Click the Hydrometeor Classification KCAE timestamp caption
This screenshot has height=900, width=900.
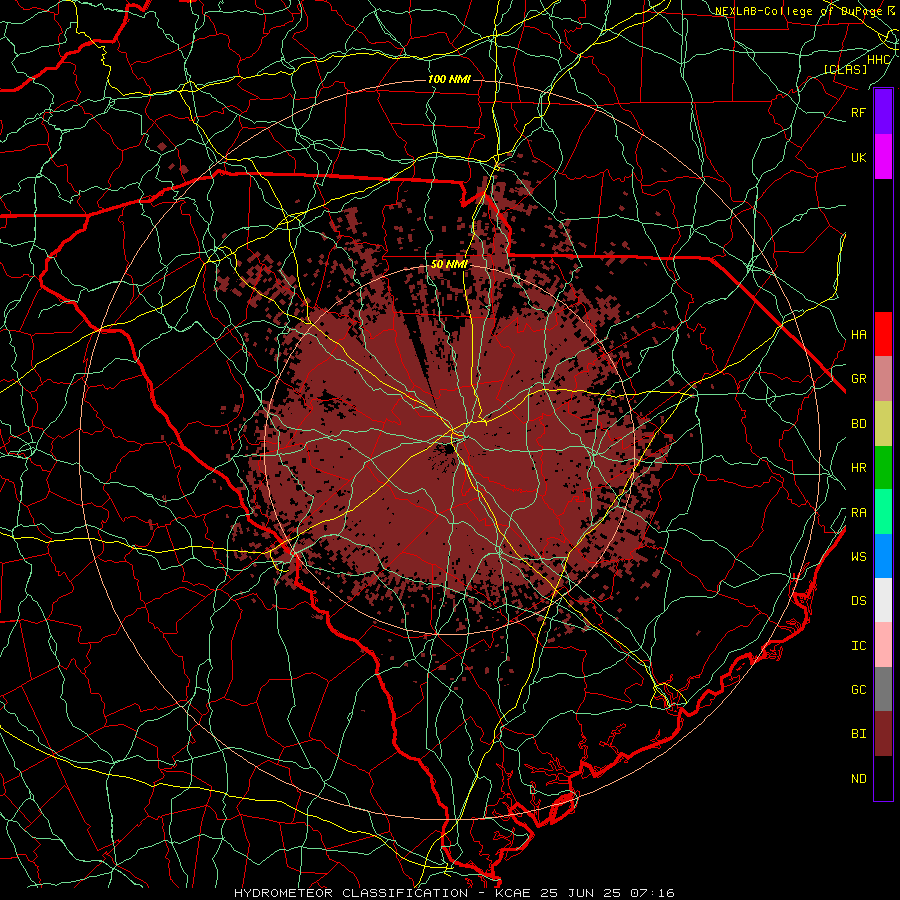click(x=454, y=893)
